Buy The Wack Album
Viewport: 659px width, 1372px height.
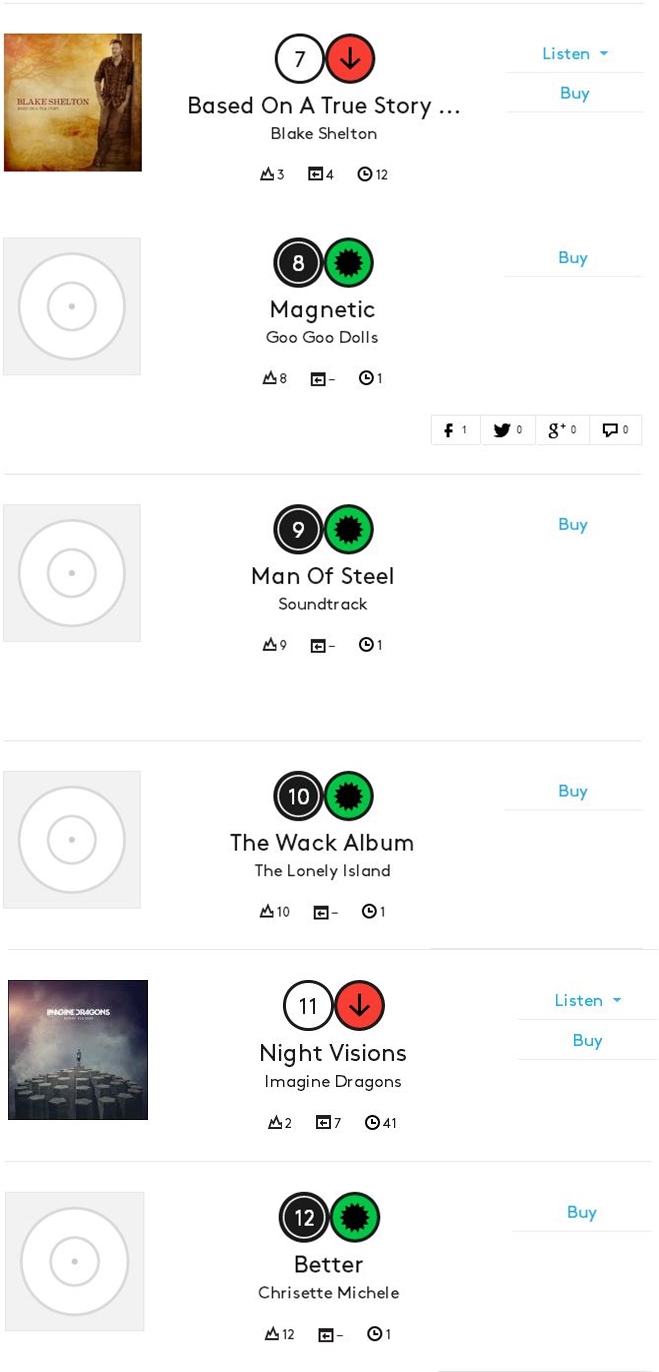(x=573, y=791)
